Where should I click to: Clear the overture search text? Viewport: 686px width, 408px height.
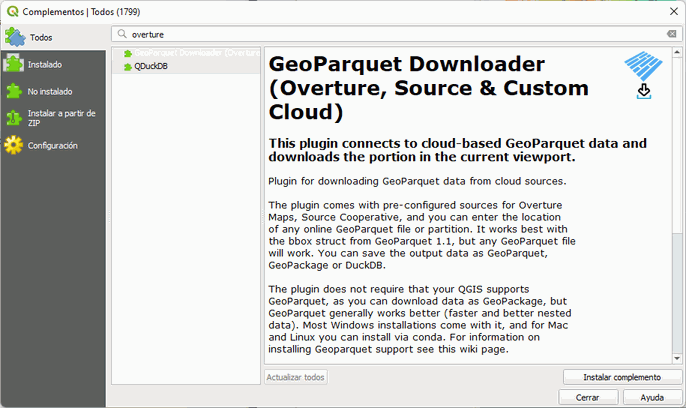tap(672, 34)
